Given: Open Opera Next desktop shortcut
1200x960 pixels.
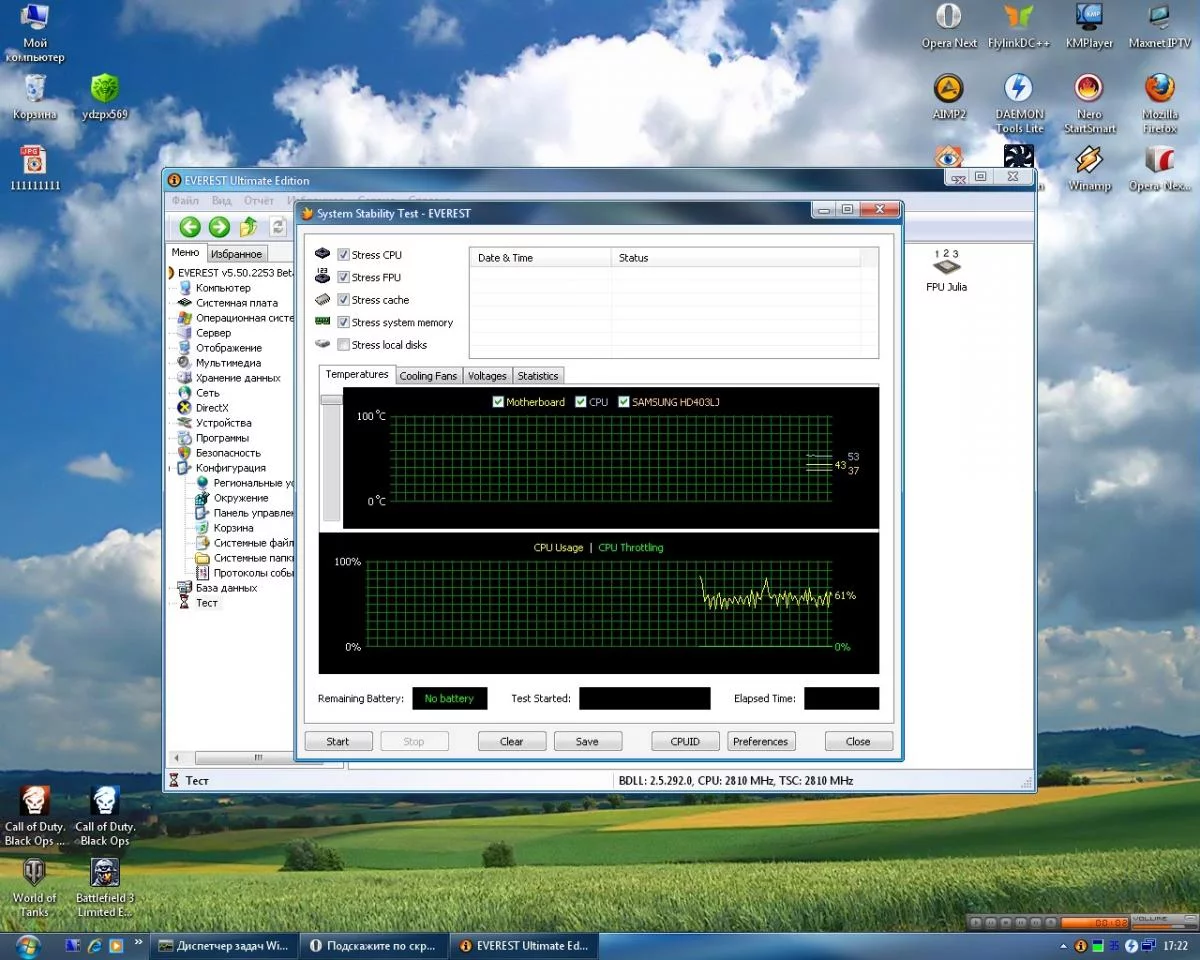Looking at the screenshot, I should 949,26.
